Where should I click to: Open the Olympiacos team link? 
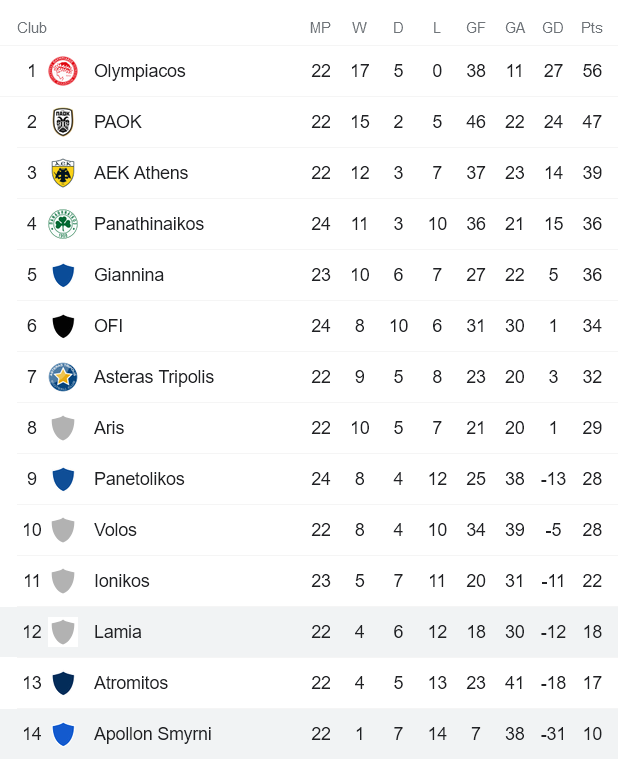click(139, 71)
